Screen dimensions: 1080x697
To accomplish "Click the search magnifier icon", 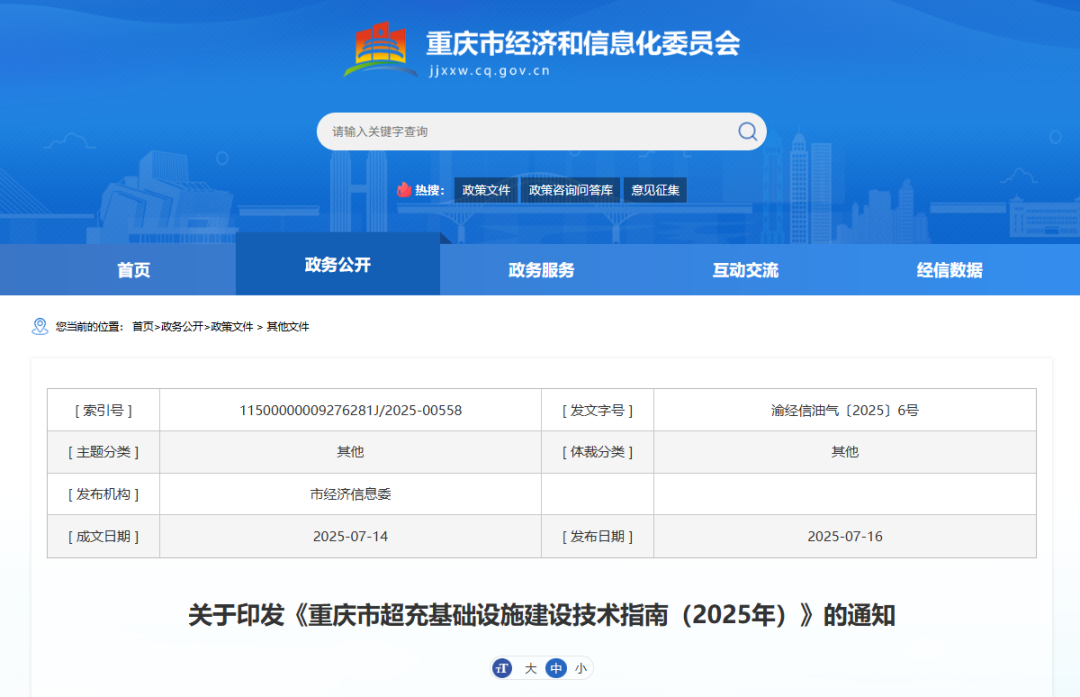I will tap(746, 131).
